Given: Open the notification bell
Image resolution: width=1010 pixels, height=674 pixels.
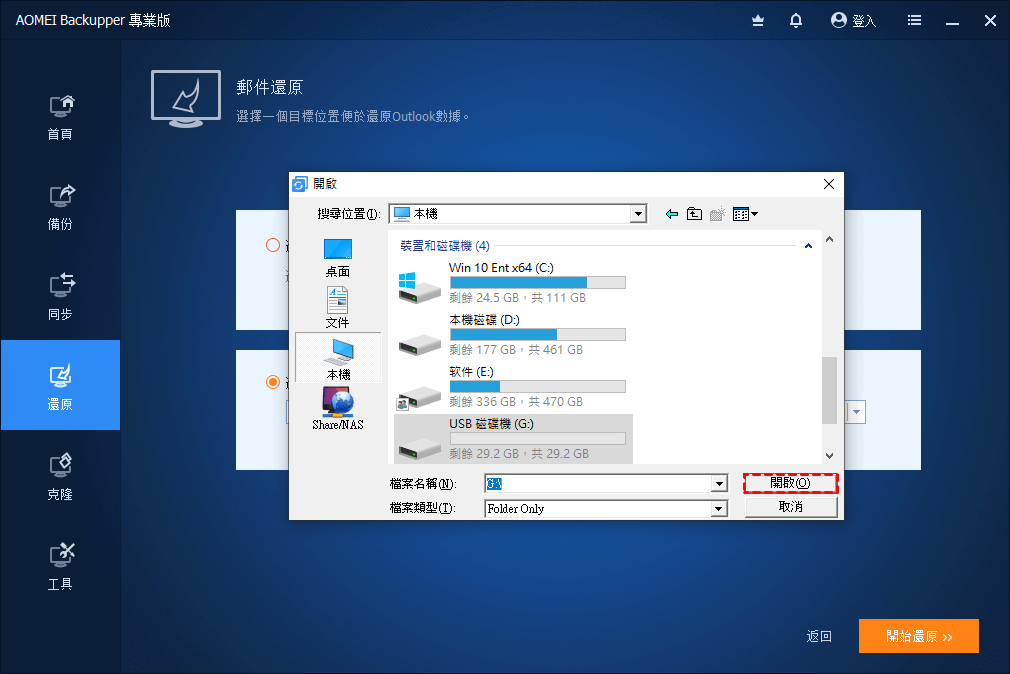Looking at the screenshot, I should (x=796, y=21).
